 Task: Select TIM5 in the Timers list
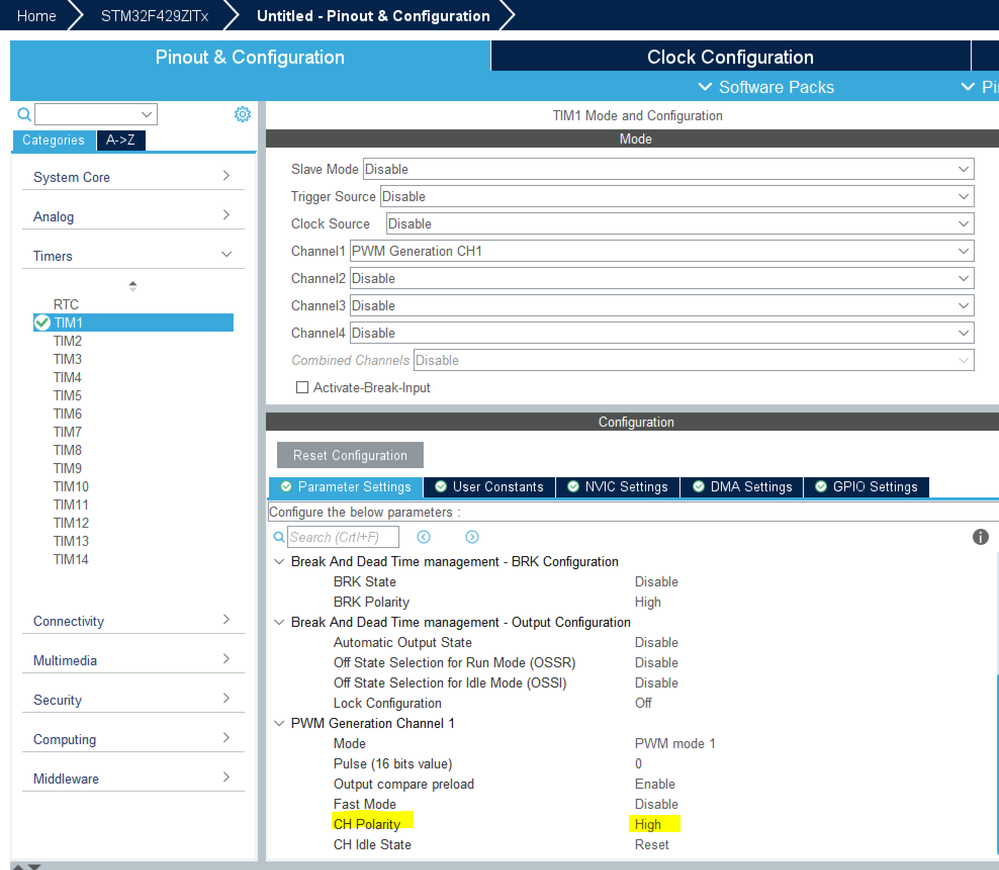[68, 396]
